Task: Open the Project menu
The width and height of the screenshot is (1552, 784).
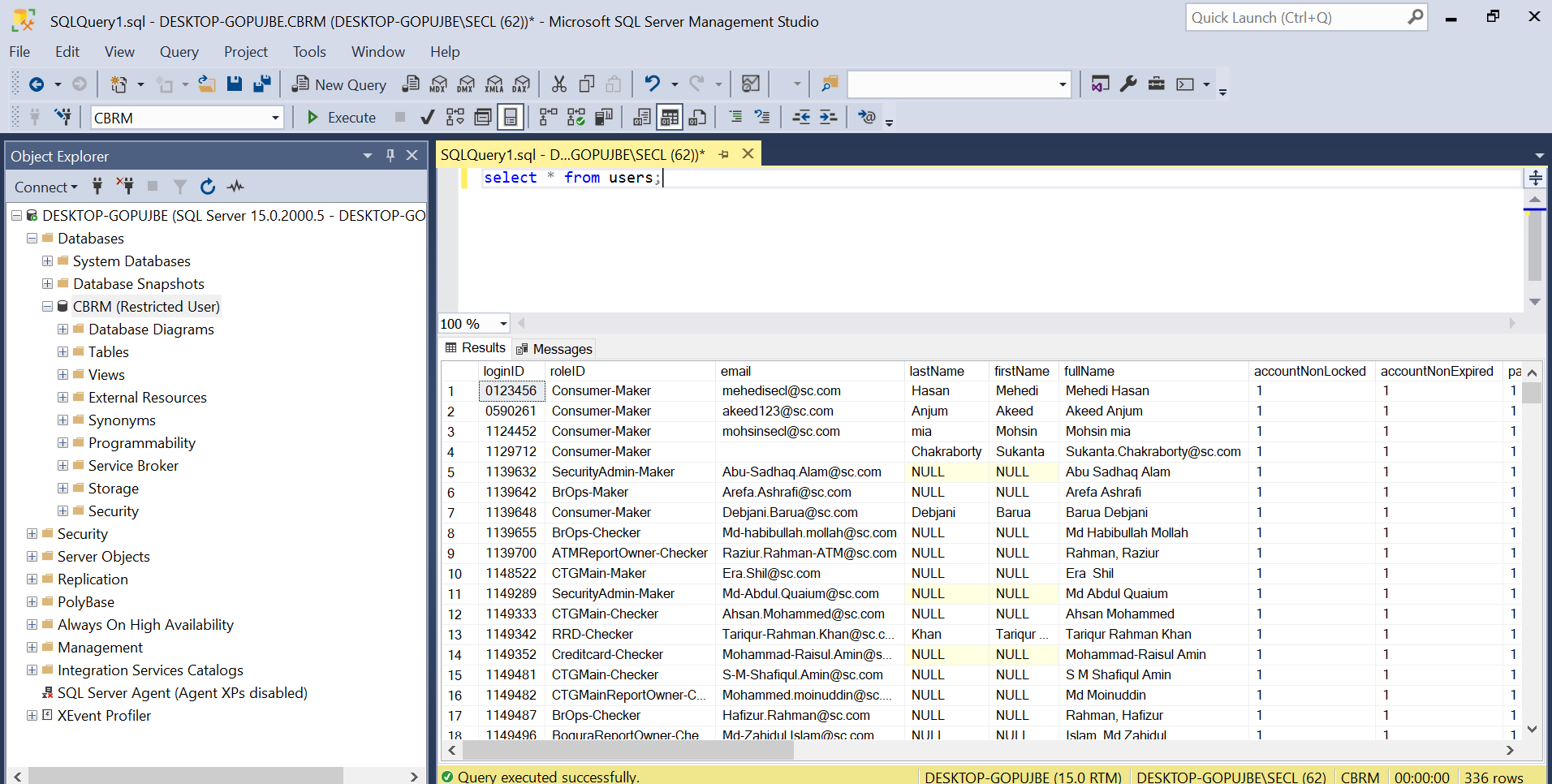Action: [x=245, y=52]
